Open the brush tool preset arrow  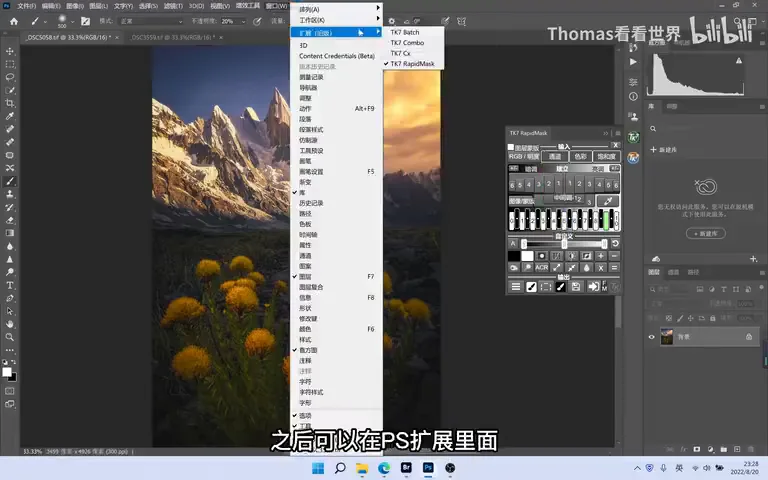tap(45, 22)
